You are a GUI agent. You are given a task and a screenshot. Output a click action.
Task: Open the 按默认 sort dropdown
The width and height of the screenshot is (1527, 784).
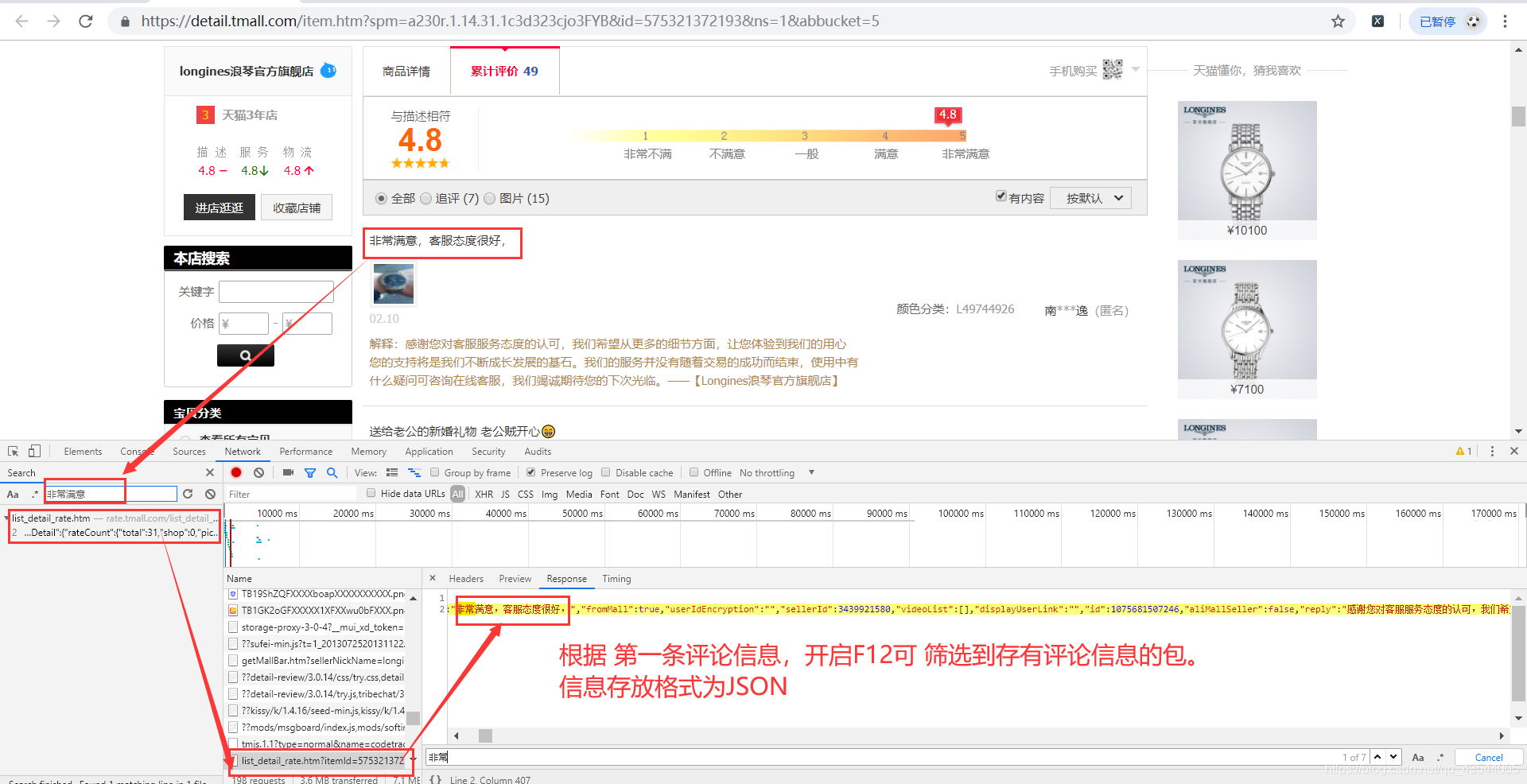(1091, 198)
